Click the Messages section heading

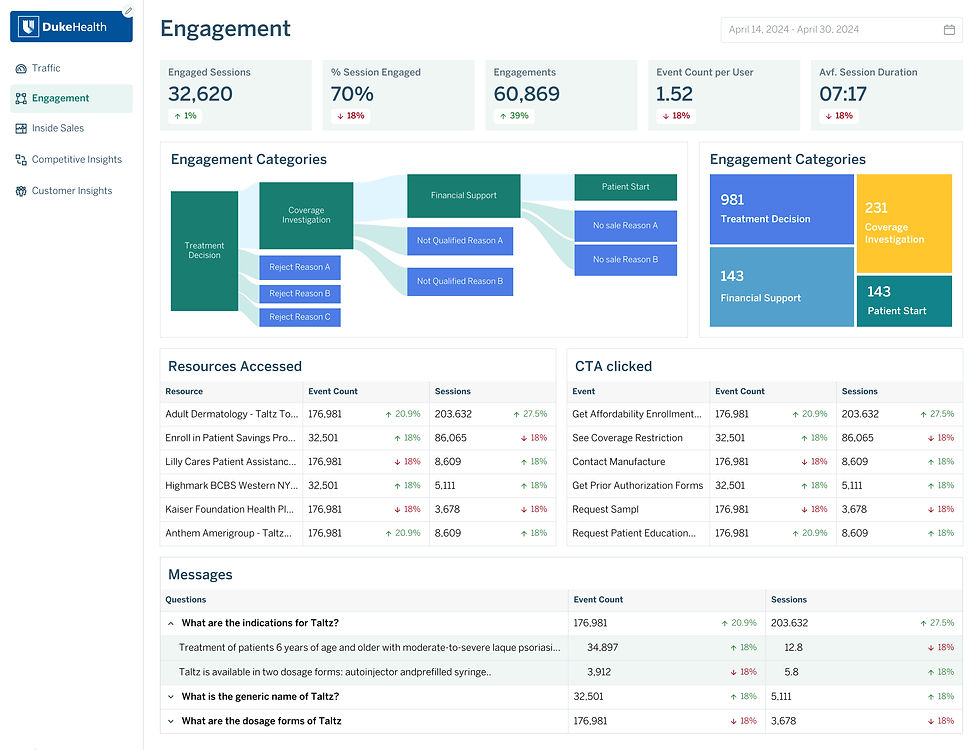pyautogui.click(x=200, y=575)
